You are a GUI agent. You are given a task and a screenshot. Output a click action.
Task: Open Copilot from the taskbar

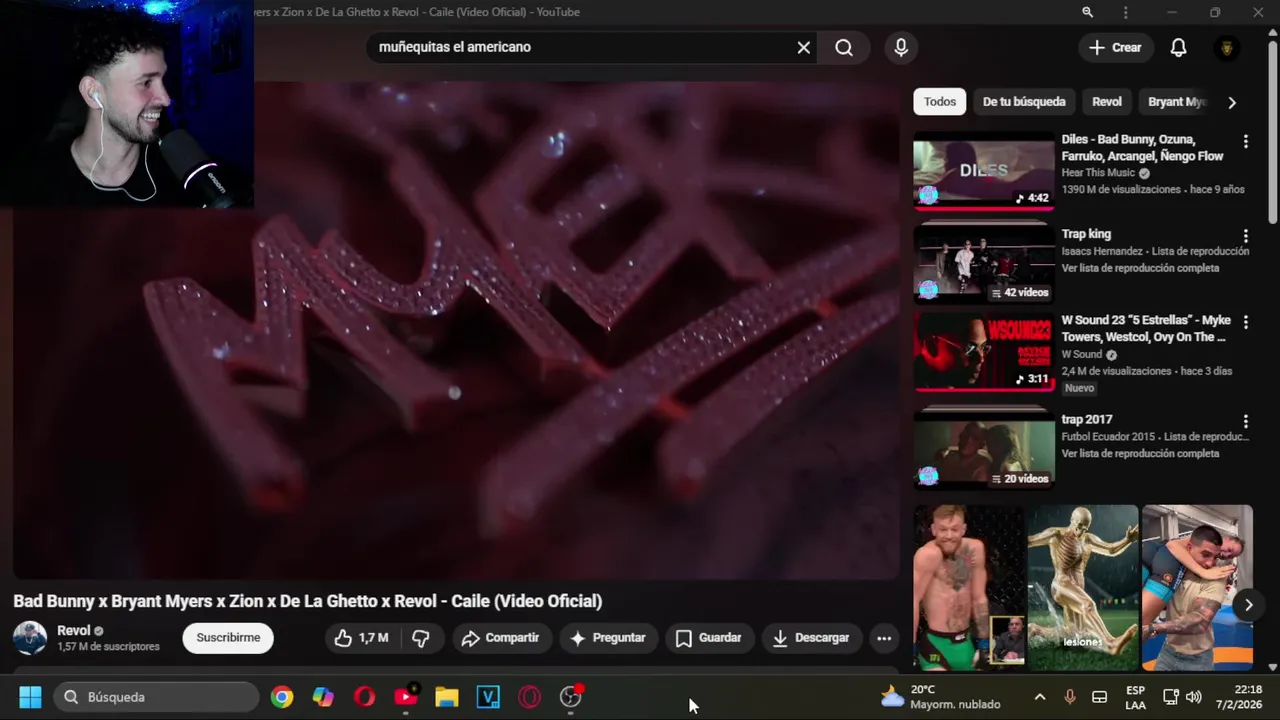[x=323, y=697]
